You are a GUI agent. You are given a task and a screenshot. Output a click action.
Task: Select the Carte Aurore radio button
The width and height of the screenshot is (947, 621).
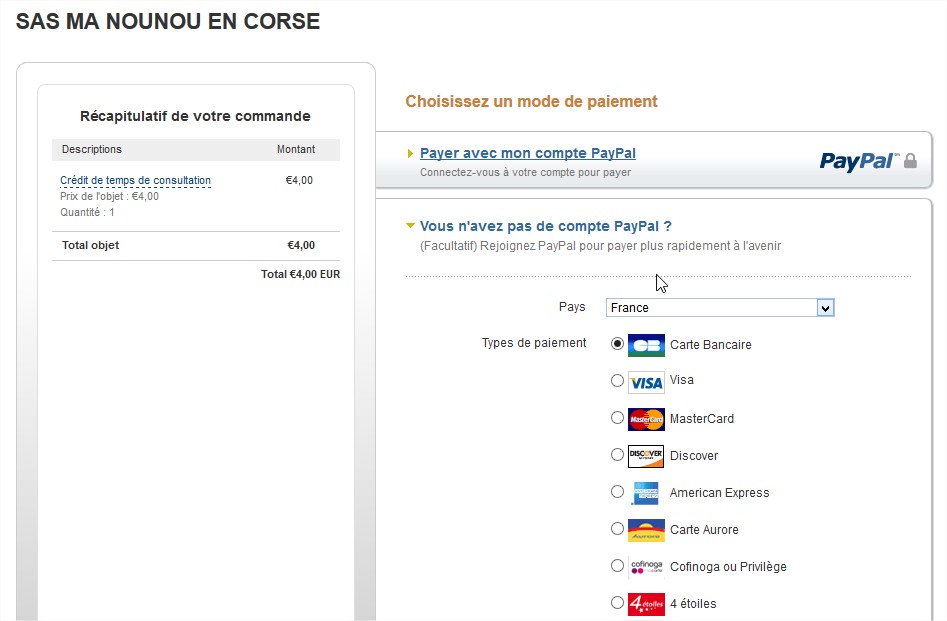[617, 528]
